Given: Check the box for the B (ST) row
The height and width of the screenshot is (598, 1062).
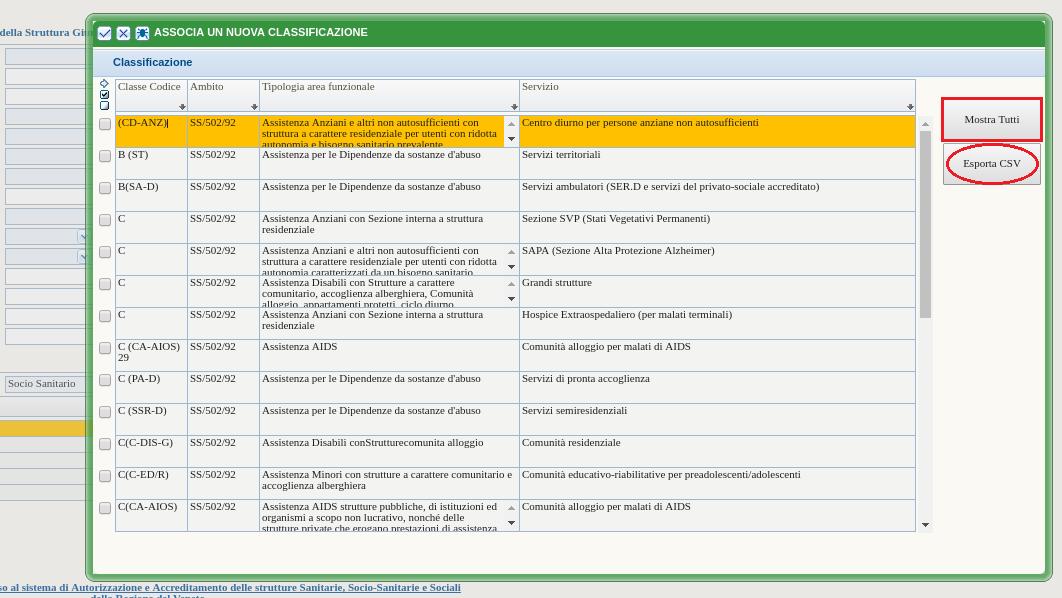Looking at the screenshot, I should tap(105, 156).
